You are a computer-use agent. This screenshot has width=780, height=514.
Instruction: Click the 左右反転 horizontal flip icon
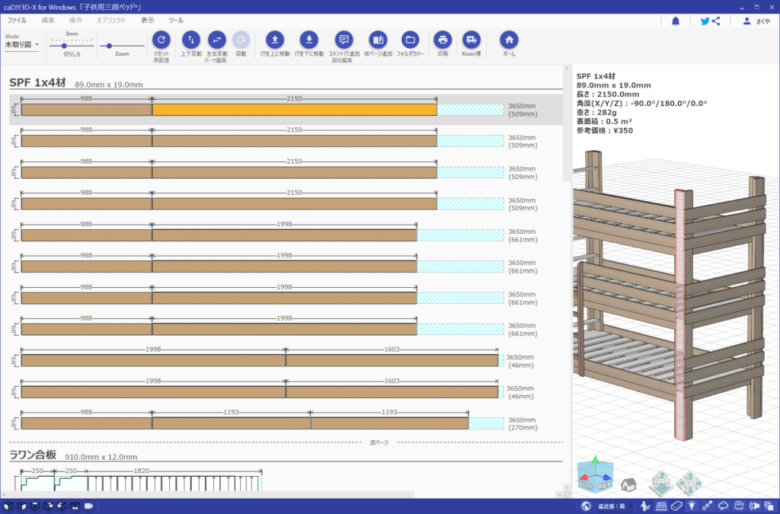tap(216, 40)
